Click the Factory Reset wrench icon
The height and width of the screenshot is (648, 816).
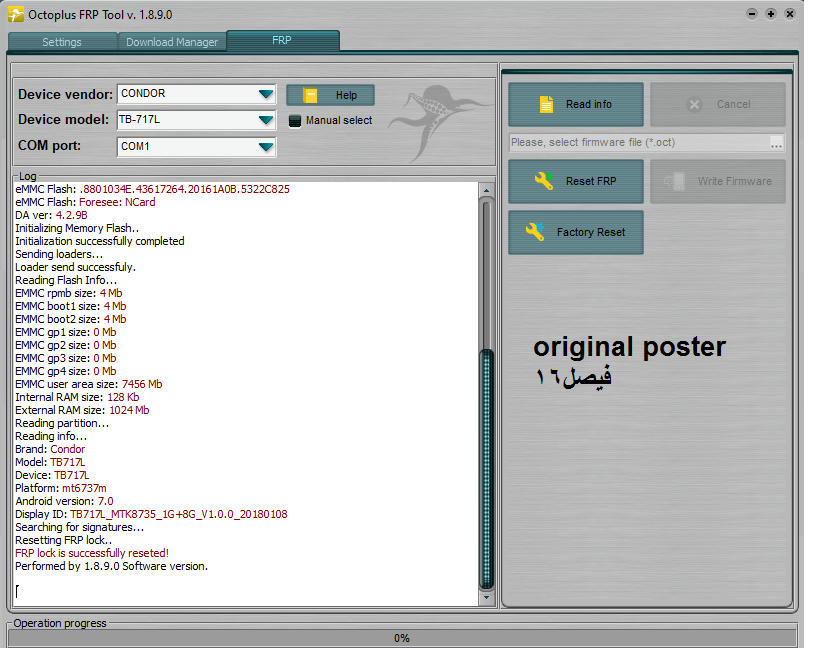point(536,232)
